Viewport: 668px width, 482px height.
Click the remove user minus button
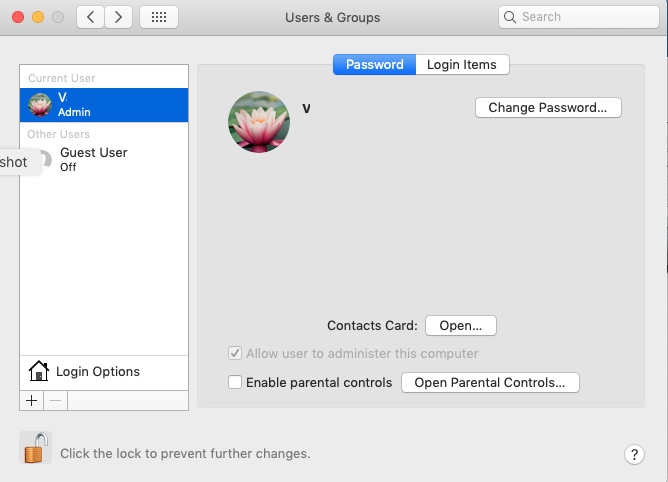[x=55, y=400]
